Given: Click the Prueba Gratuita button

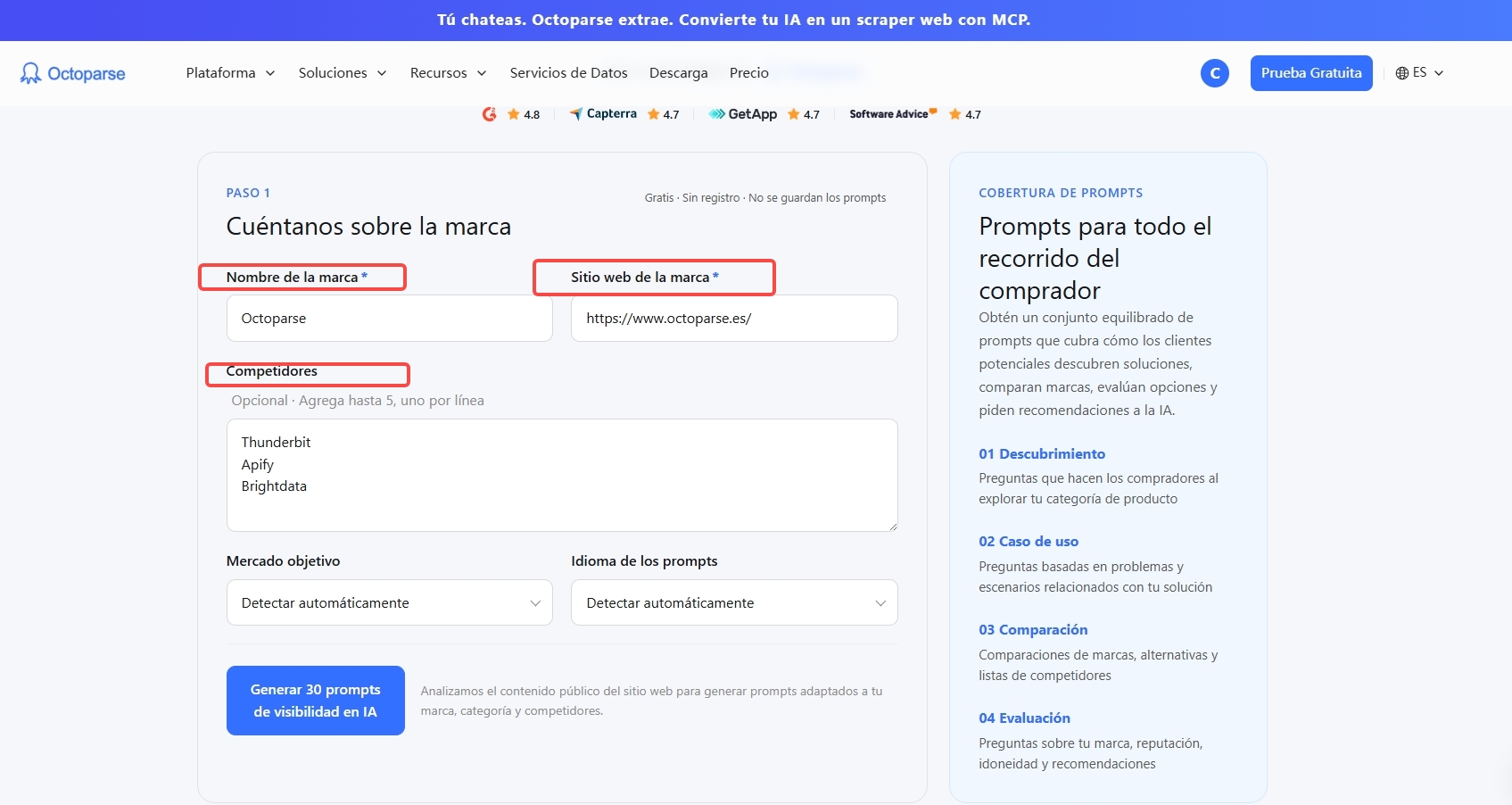Looking at the screenshot, I should (1311, 73).
